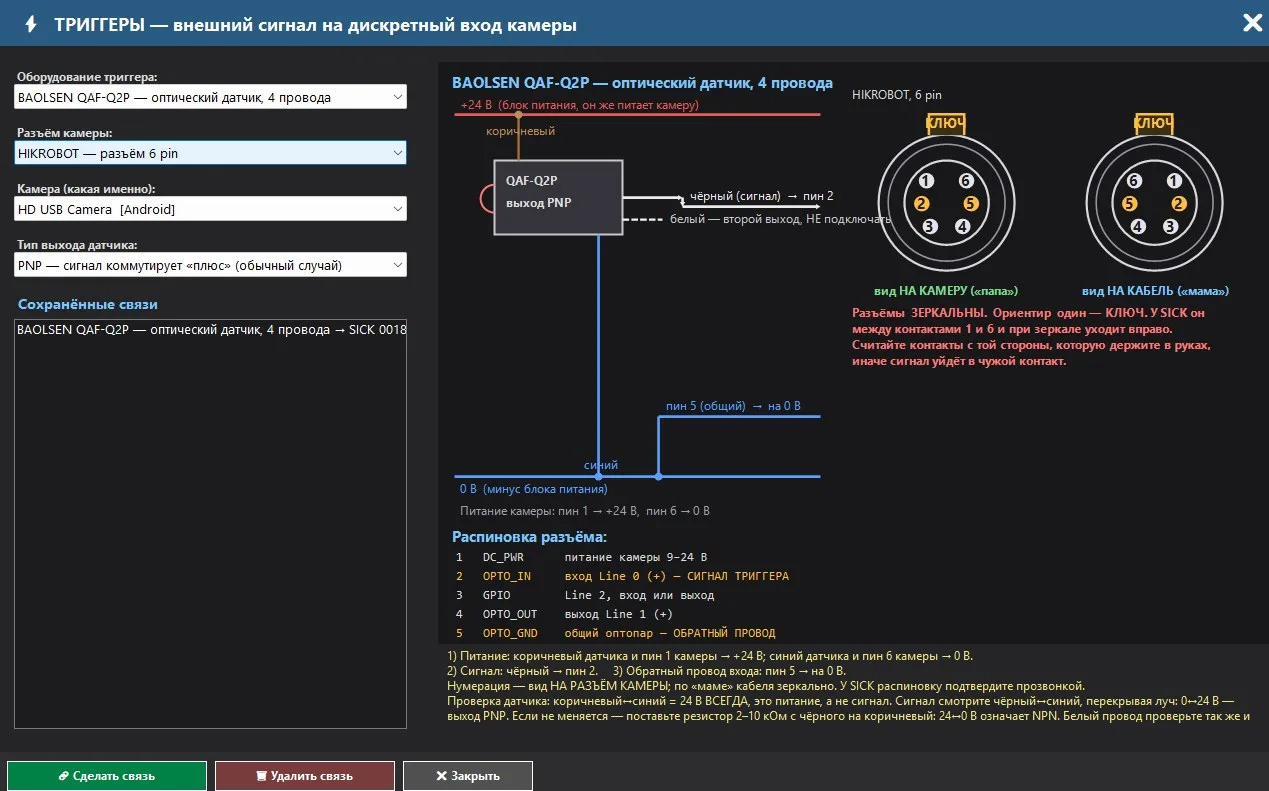
Task: Click the 'синий' wire label
Action: (601, 465)
